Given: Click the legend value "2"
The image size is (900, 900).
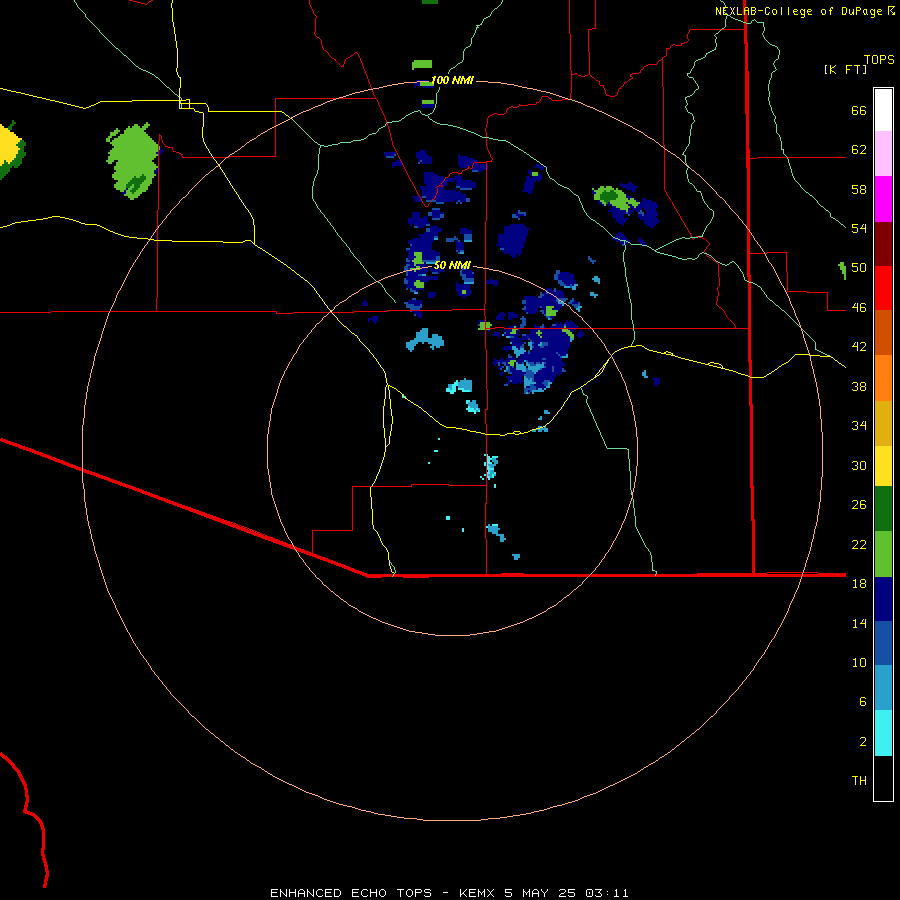Looking at the screenshot, I should click(x=862, y=741).
